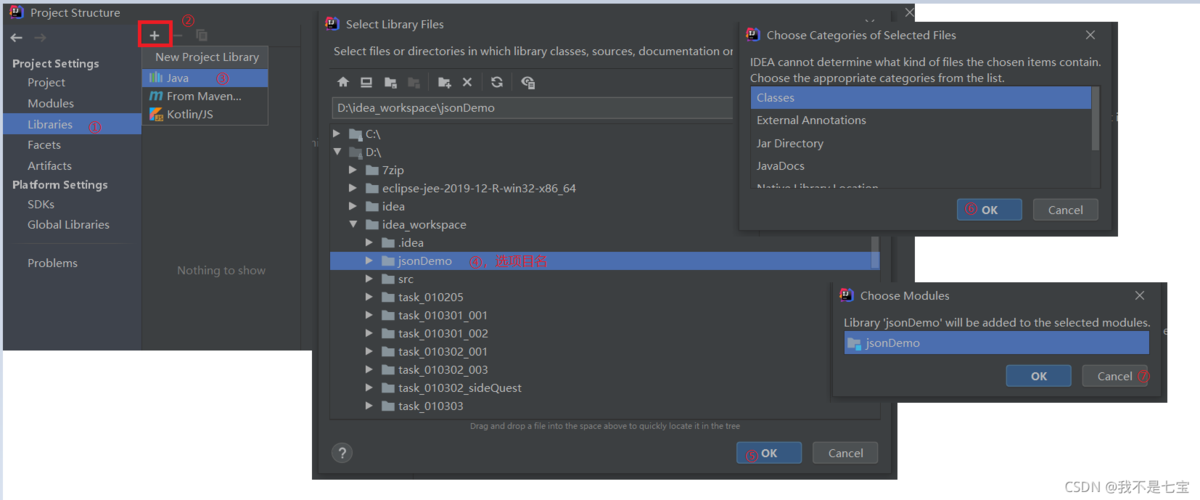The width and height of the screenshot is (1200, 500).
Task: Add new library with plus icon
Action: tap(154, 36)
